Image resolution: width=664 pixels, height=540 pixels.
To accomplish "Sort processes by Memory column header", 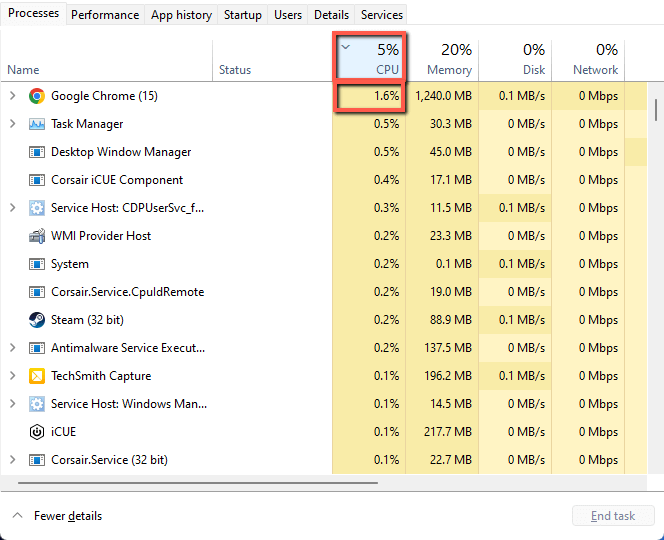I will click(x=443, y=60).
